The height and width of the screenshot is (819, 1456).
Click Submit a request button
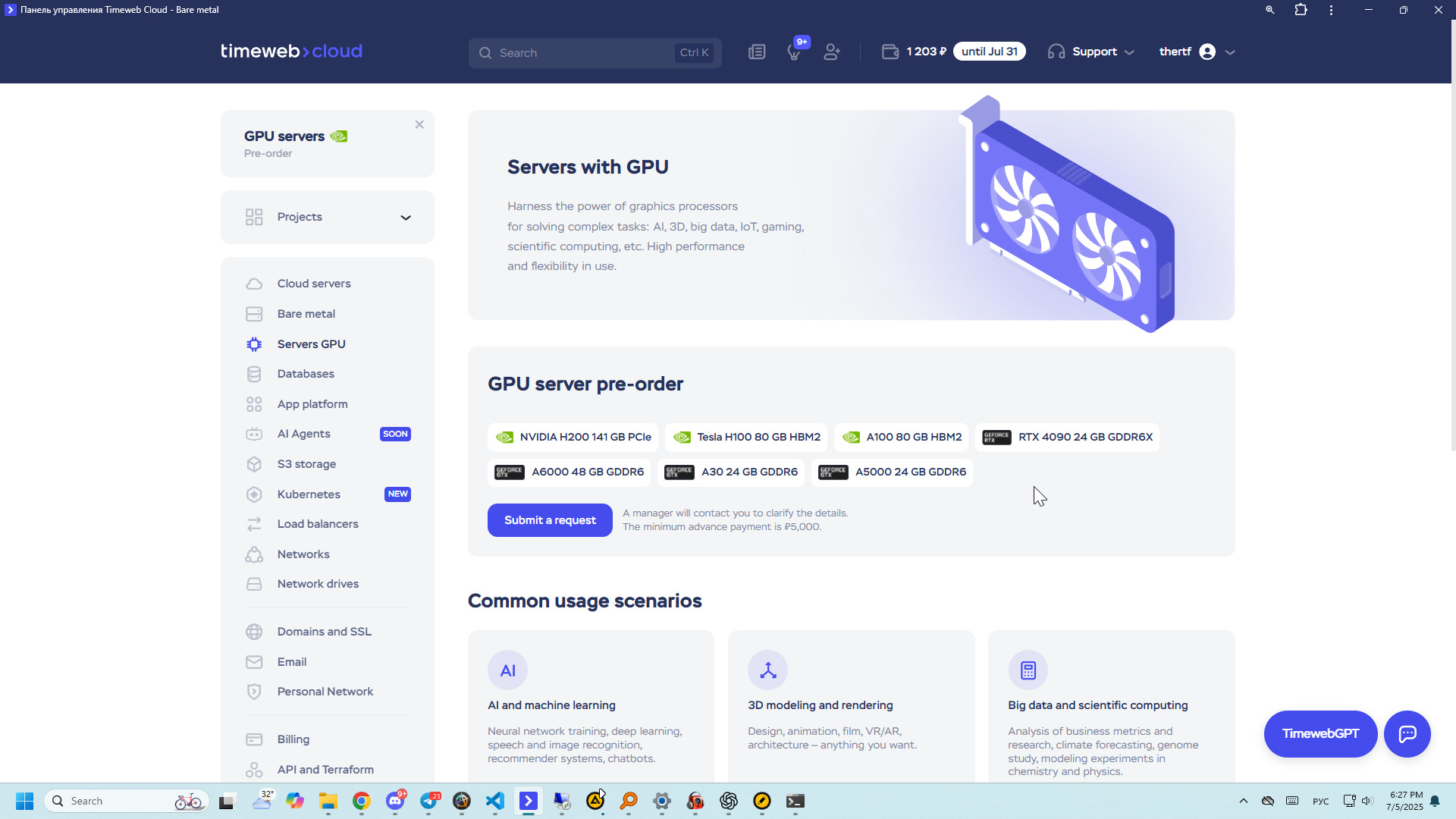click(550, 520)
